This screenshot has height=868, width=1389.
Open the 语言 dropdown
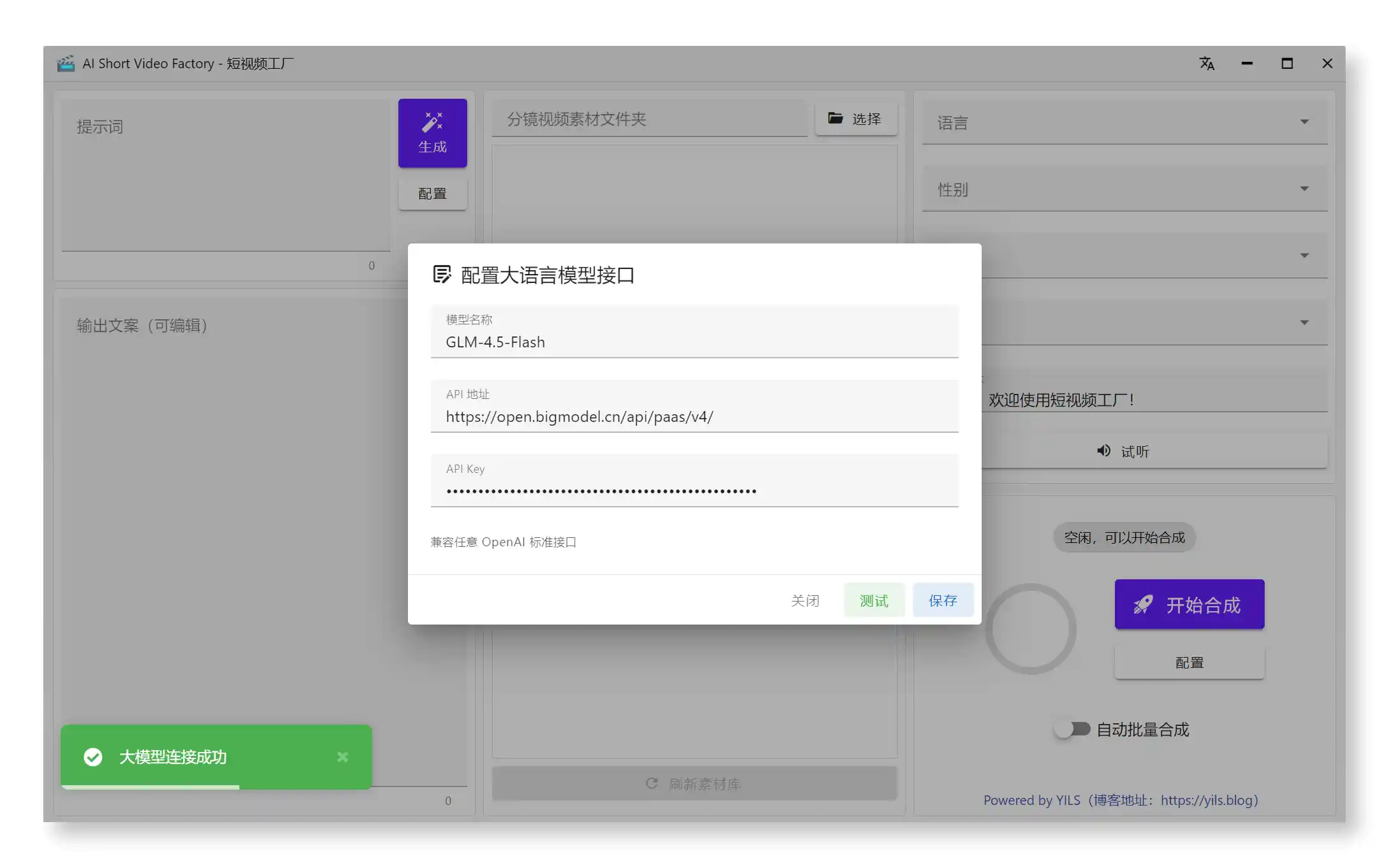coord(1124,122)
